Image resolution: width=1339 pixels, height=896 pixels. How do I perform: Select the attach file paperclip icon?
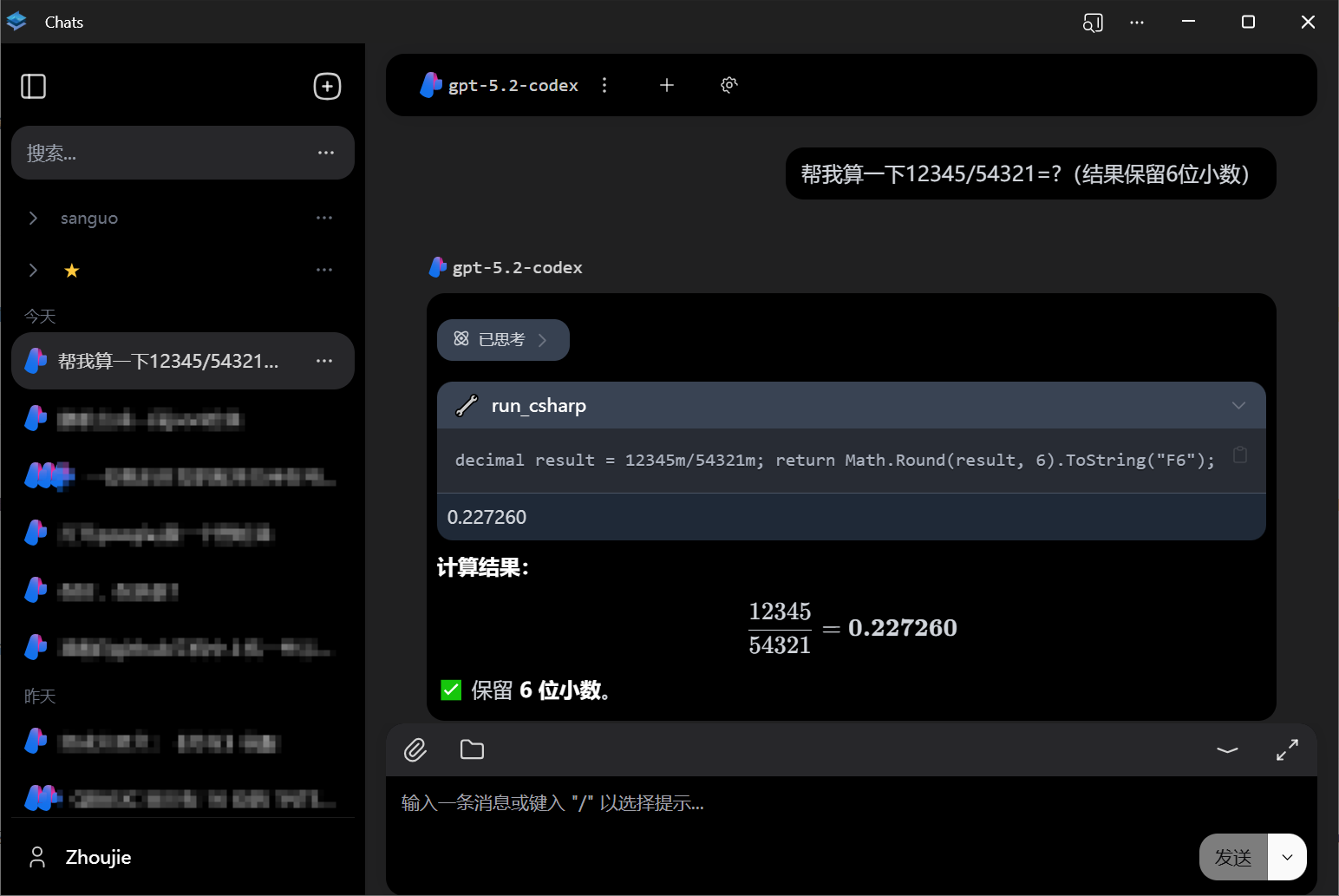point(415,749)
